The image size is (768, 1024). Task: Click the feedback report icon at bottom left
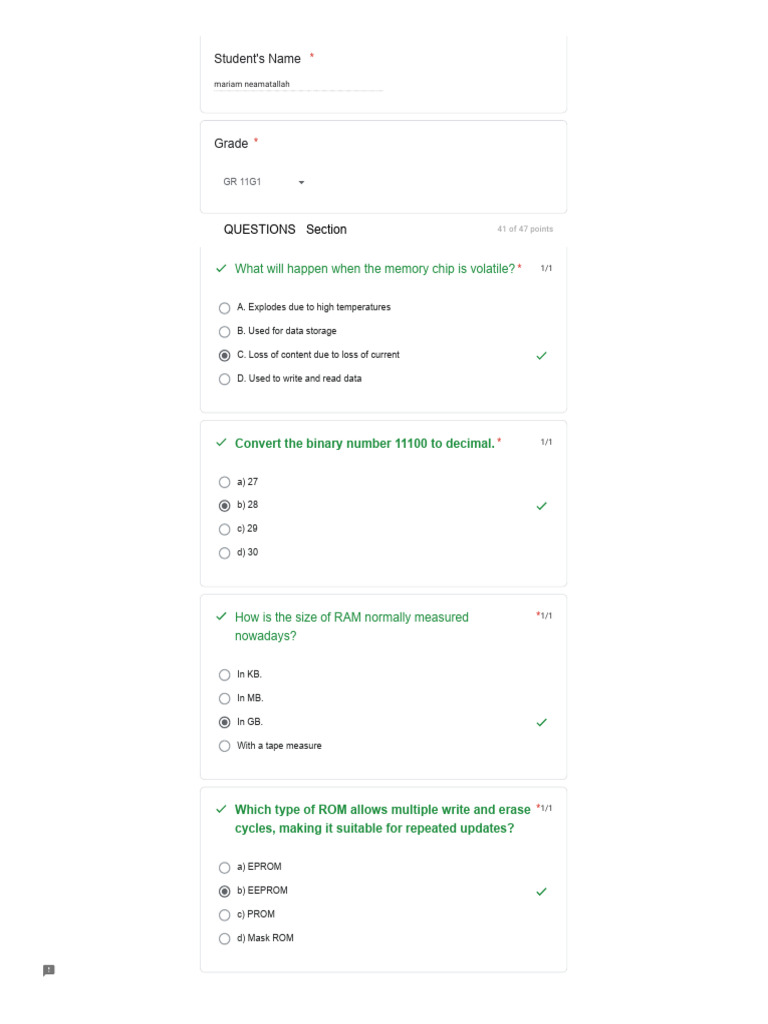[x=49, y=970]
